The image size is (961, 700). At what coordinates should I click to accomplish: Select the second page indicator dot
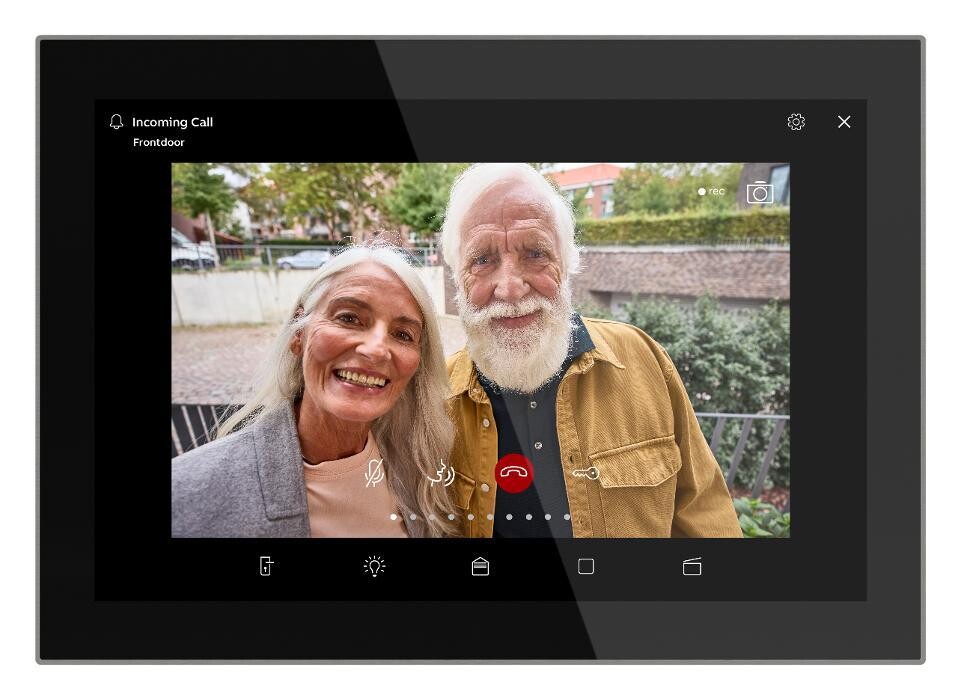point(412,517)
